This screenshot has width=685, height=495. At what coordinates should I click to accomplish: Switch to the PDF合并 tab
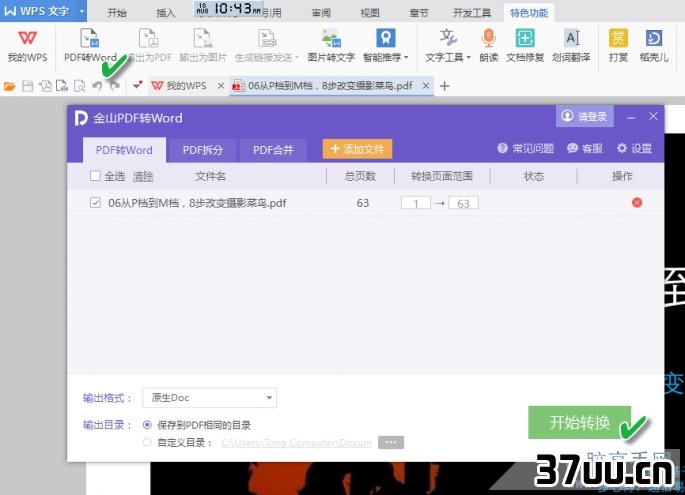coord(273,150)
